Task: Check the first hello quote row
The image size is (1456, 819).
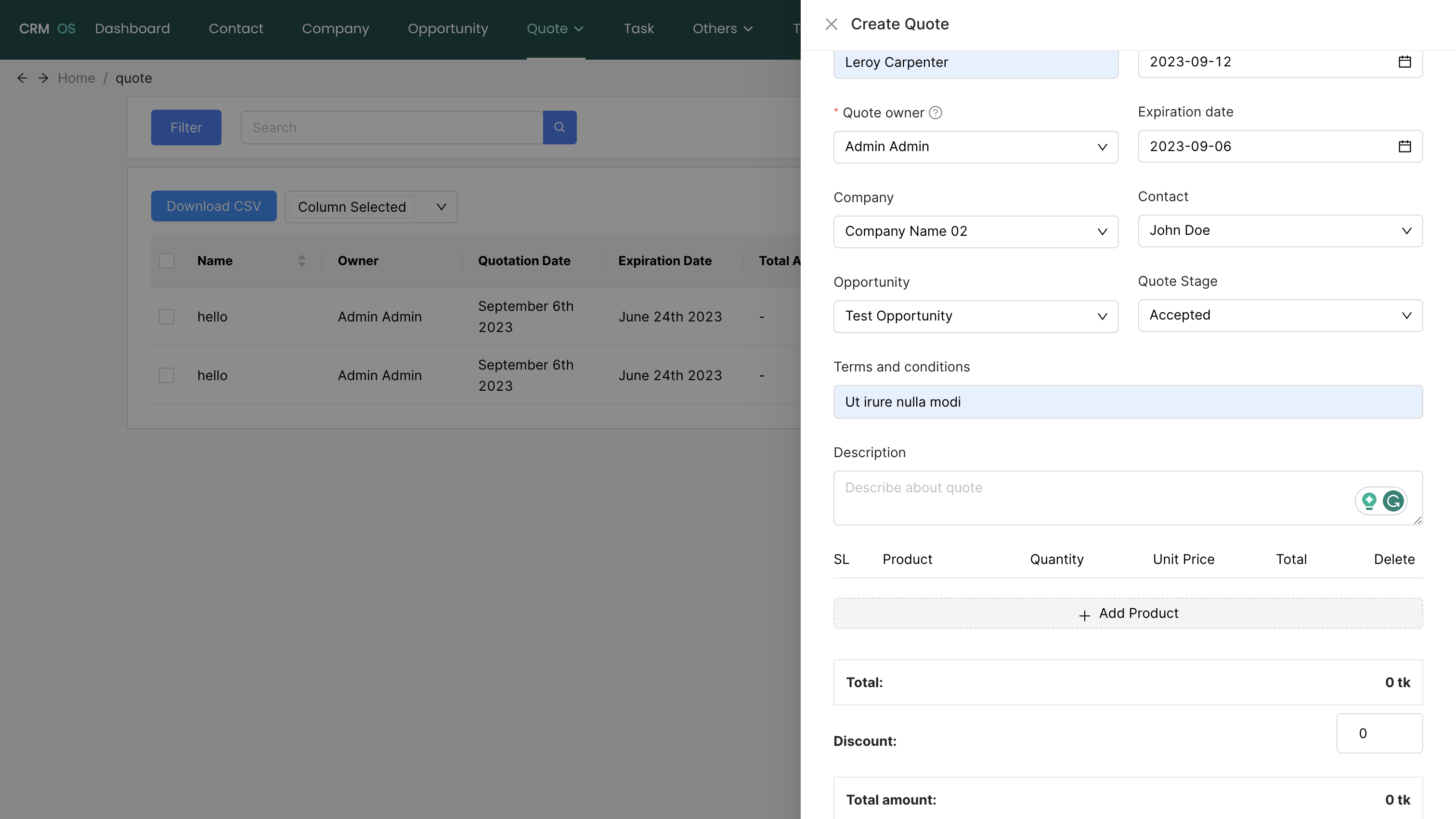Action: tap(166, 317)
